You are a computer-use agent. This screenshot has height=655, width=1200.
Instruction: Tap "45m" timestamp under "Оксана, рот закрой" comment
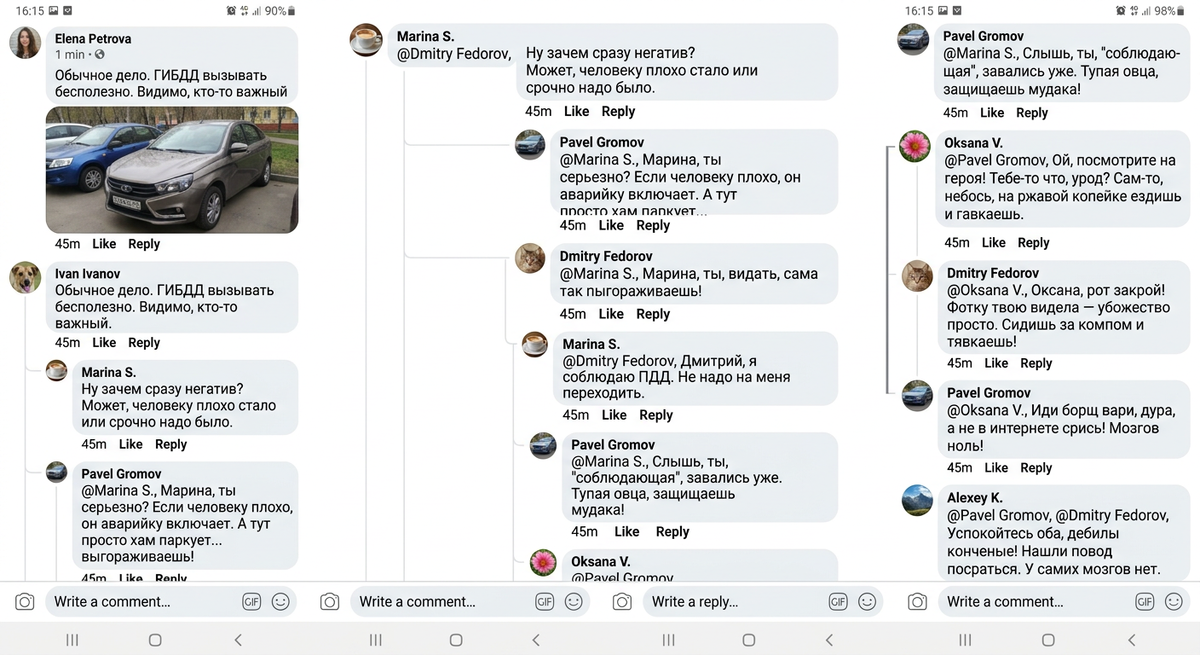point(960,364)
